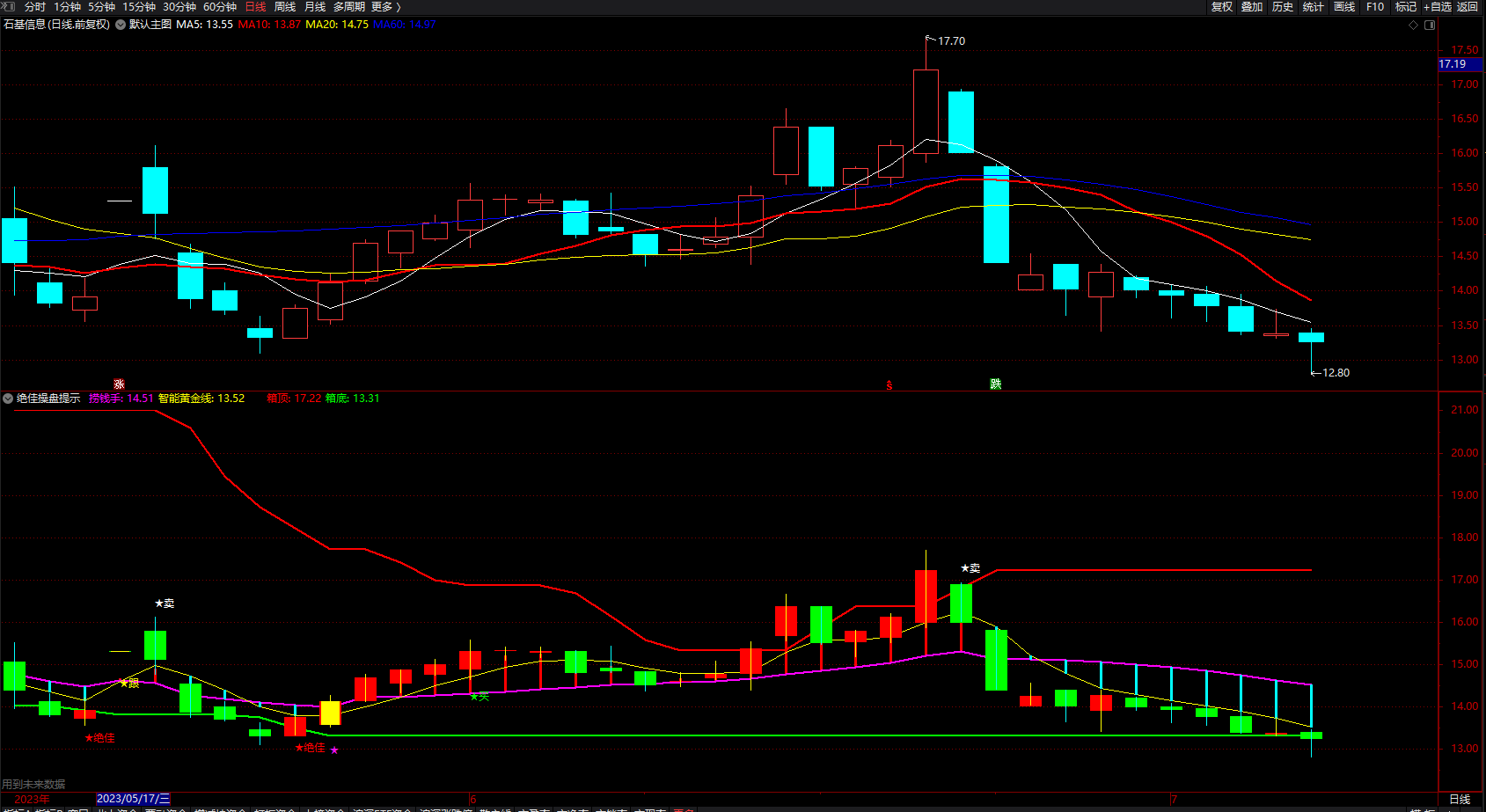Select the 1分钟 period tab

click(68, 7)
